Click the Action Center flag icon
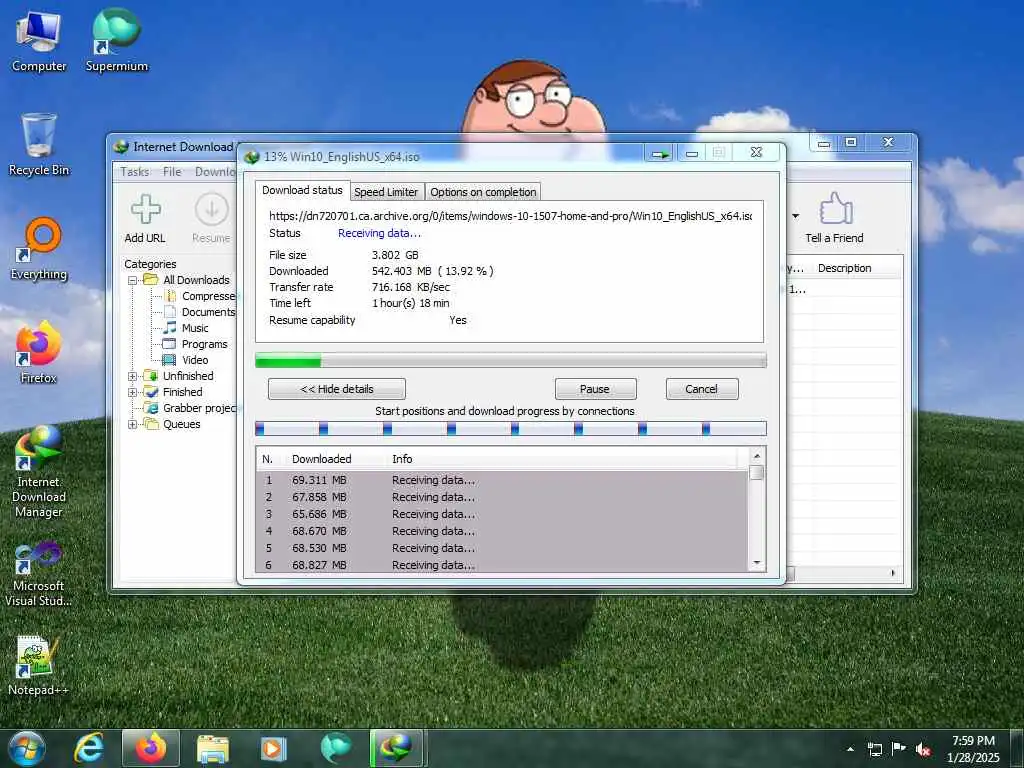Viewport: 1024px width, 768px height. pos(899,749)
